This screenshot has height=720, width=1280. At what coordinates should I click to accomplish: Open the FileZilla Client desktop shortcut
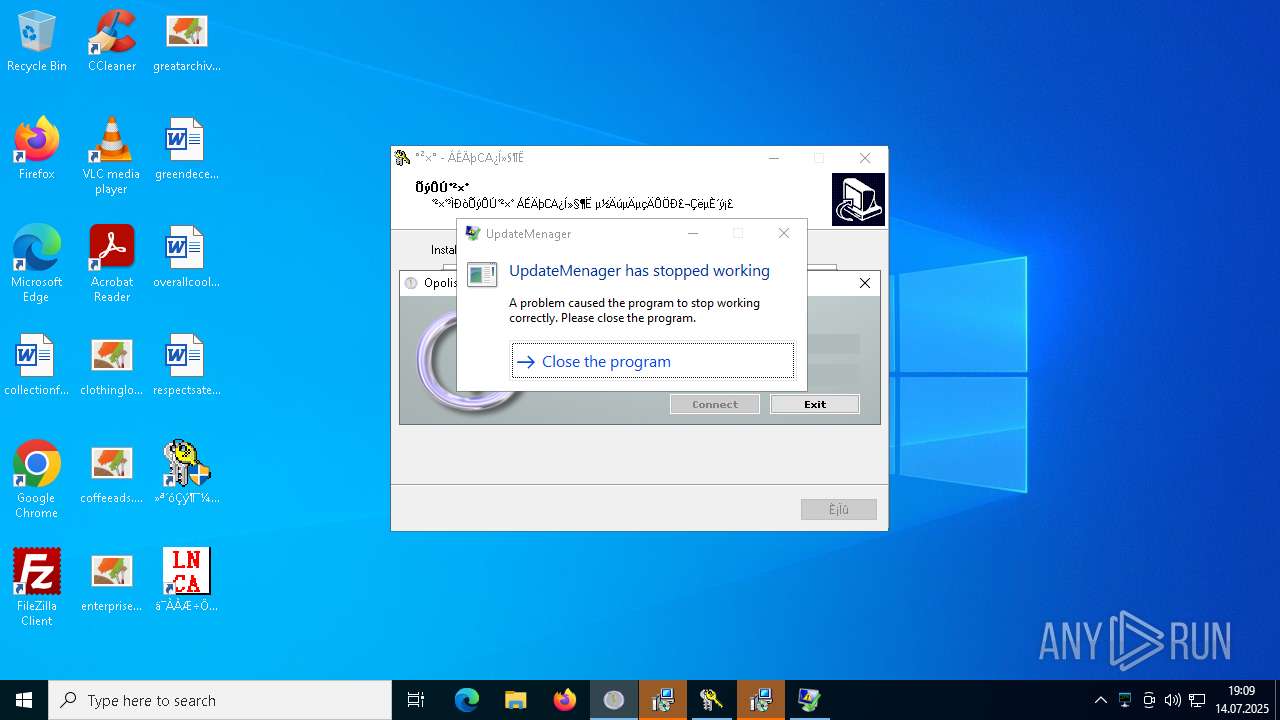(37, 588)
